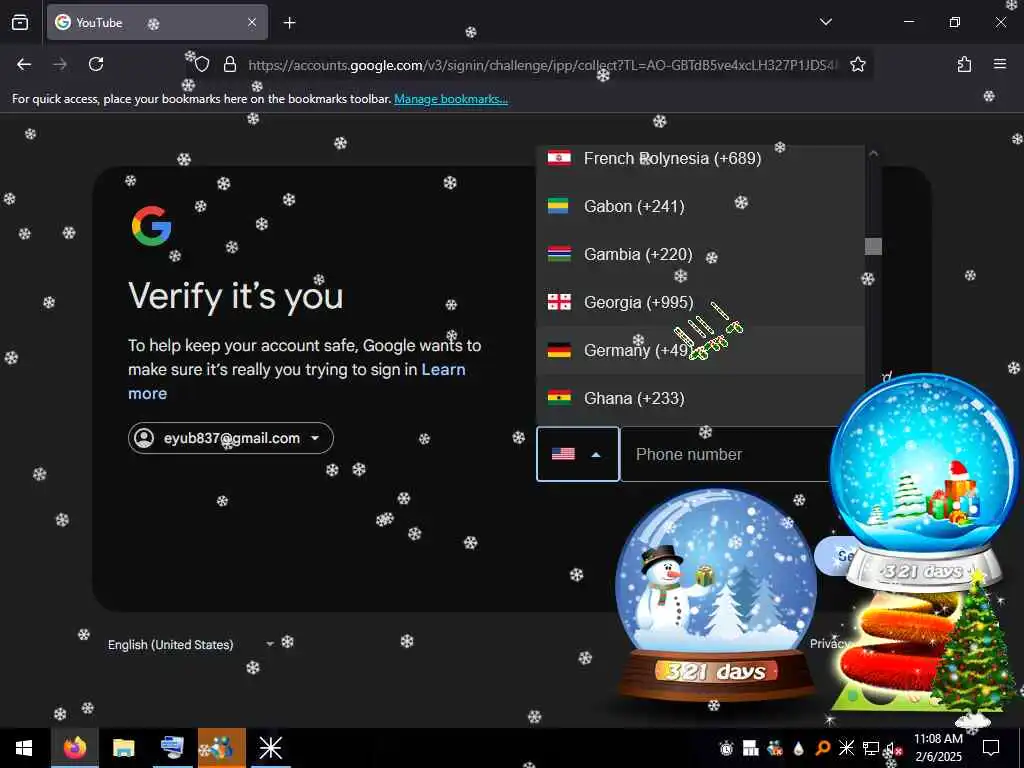Click the clock tray icon
The width and height of the screenshot is (1024, 768).
tap(726, 748)
